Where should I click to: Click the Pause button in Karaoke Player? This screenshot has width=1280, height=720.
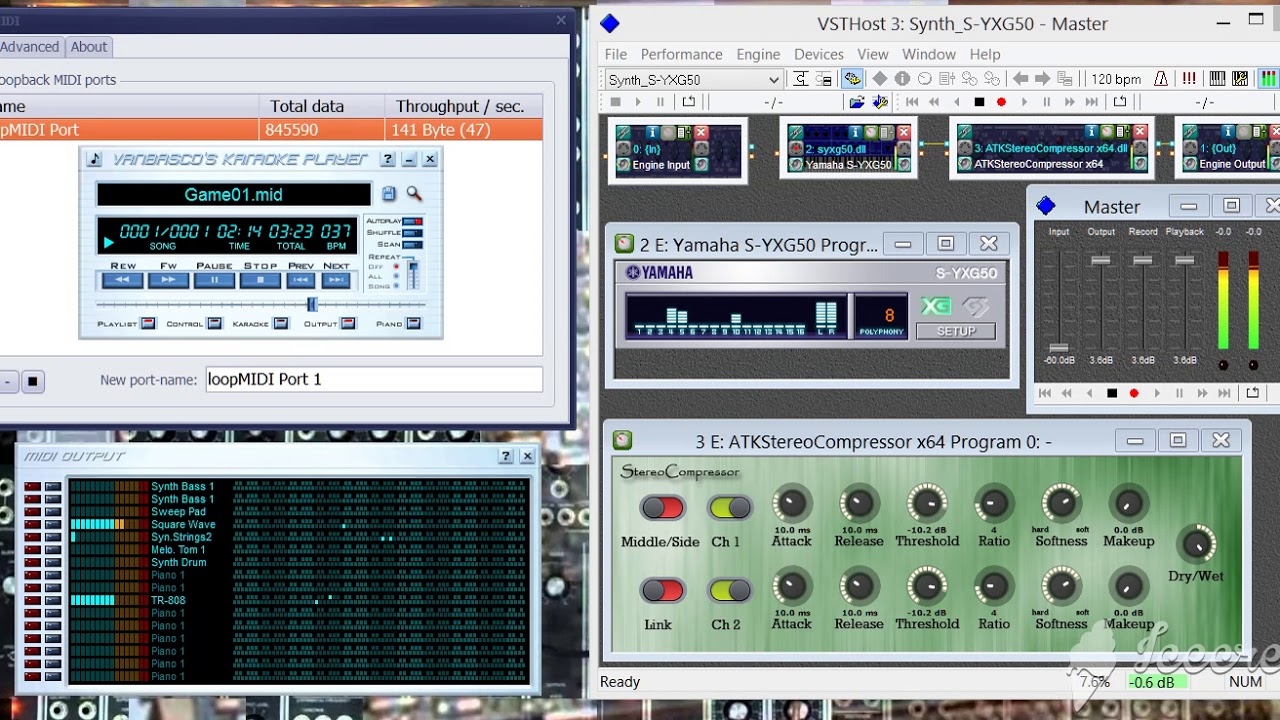click(x=214, y=280)
